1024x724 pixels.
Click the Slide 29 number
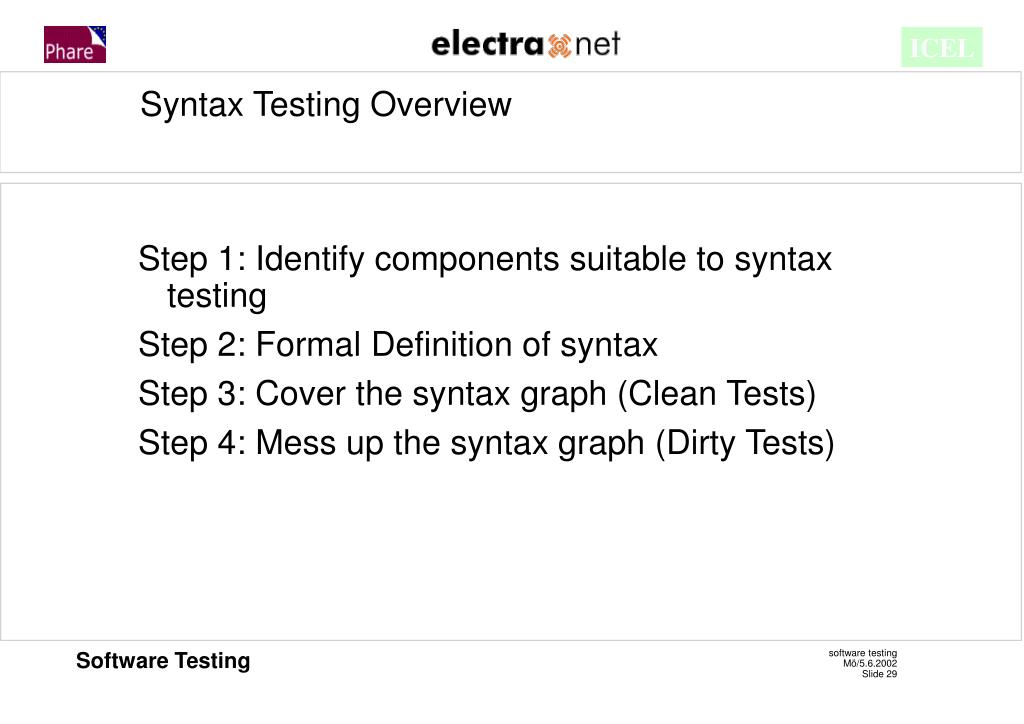pos(879,674)
